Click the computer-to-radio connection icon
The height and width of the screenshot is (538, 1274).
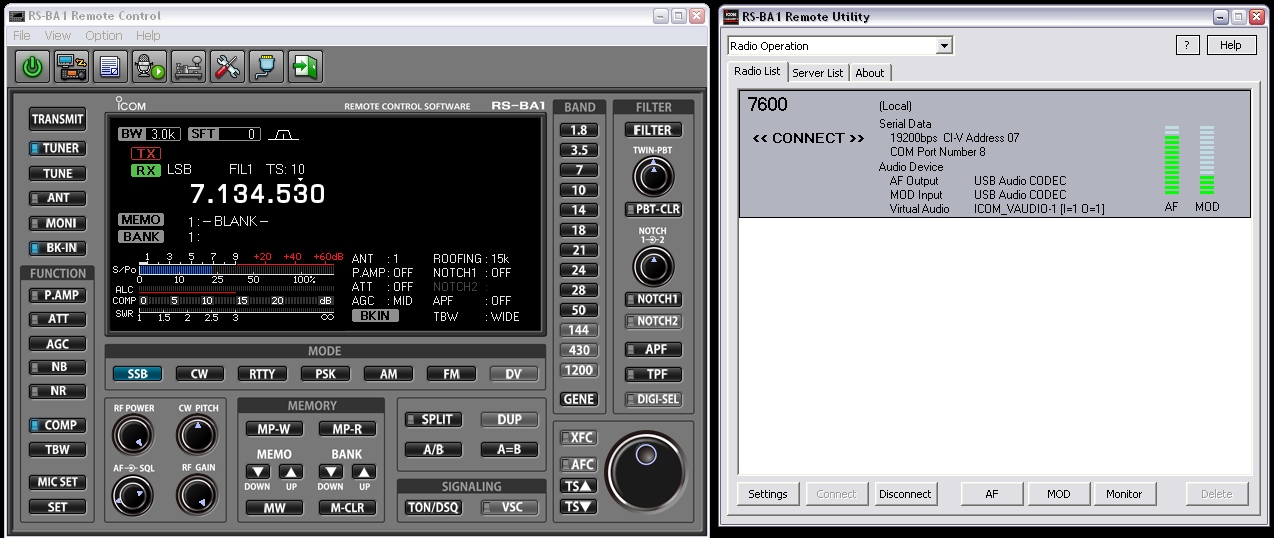tap(71, 67)
